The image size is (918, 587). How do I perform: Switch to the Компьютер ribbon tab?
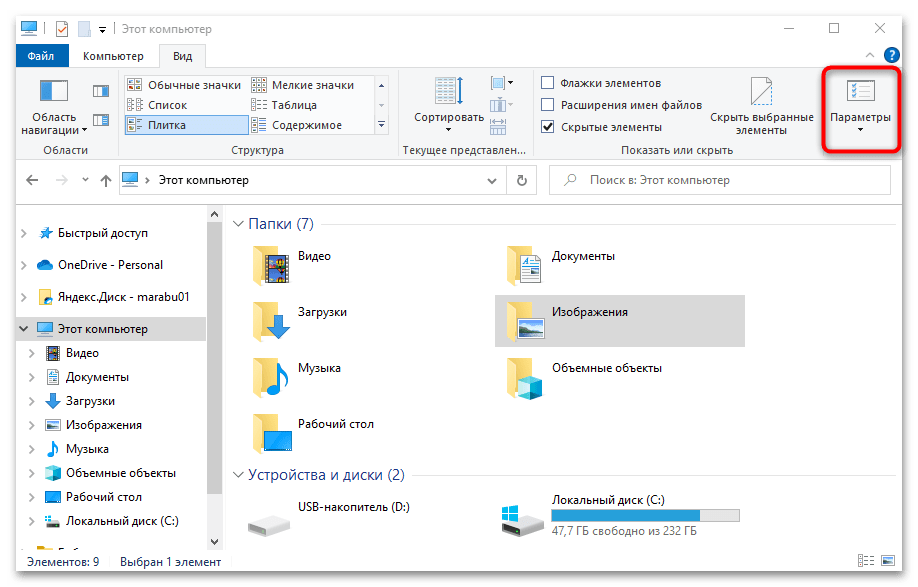pos(113,57)
